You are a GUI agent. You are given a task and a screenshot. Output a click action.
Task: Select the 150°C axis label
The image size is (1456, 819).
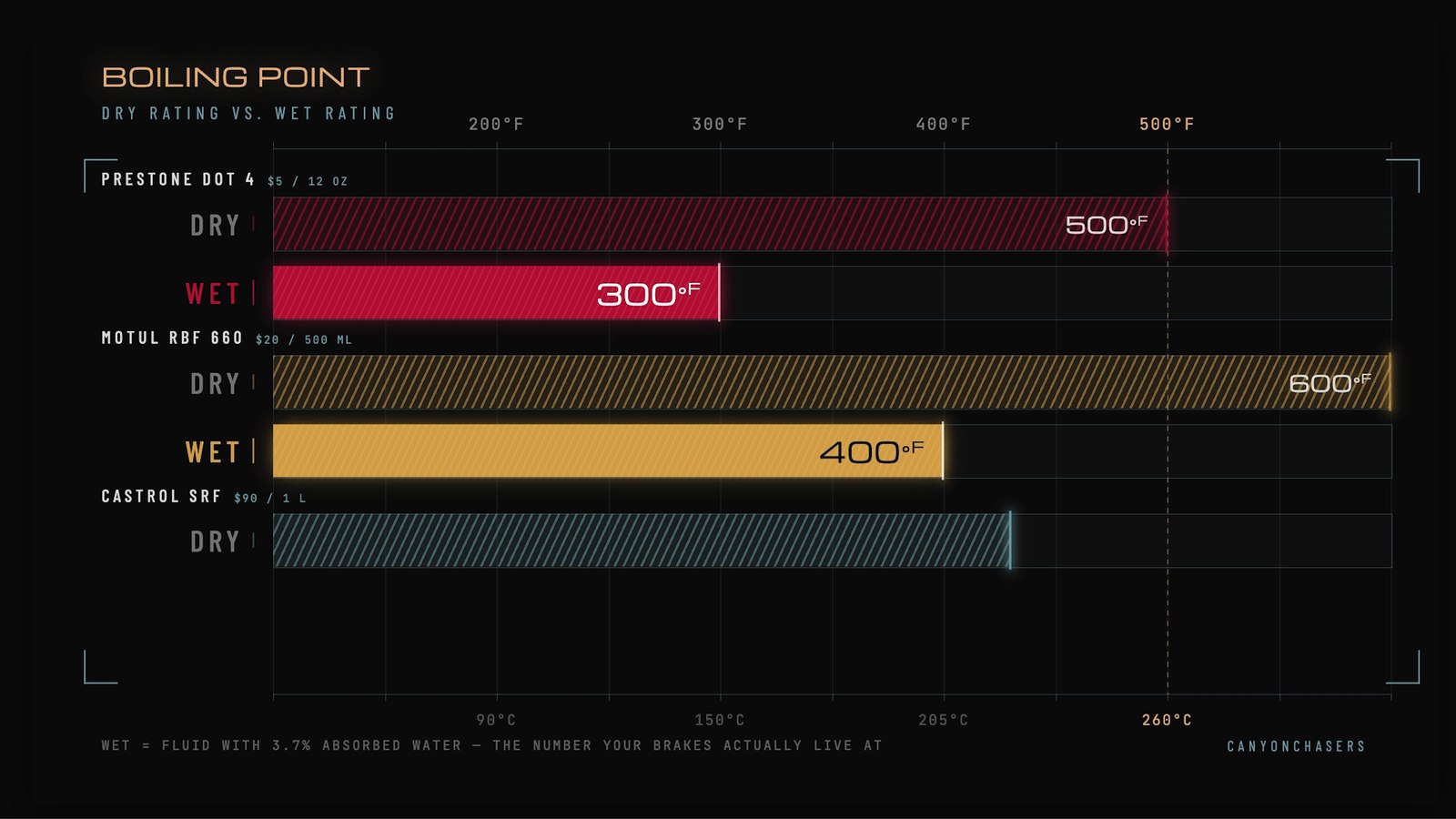720,720
